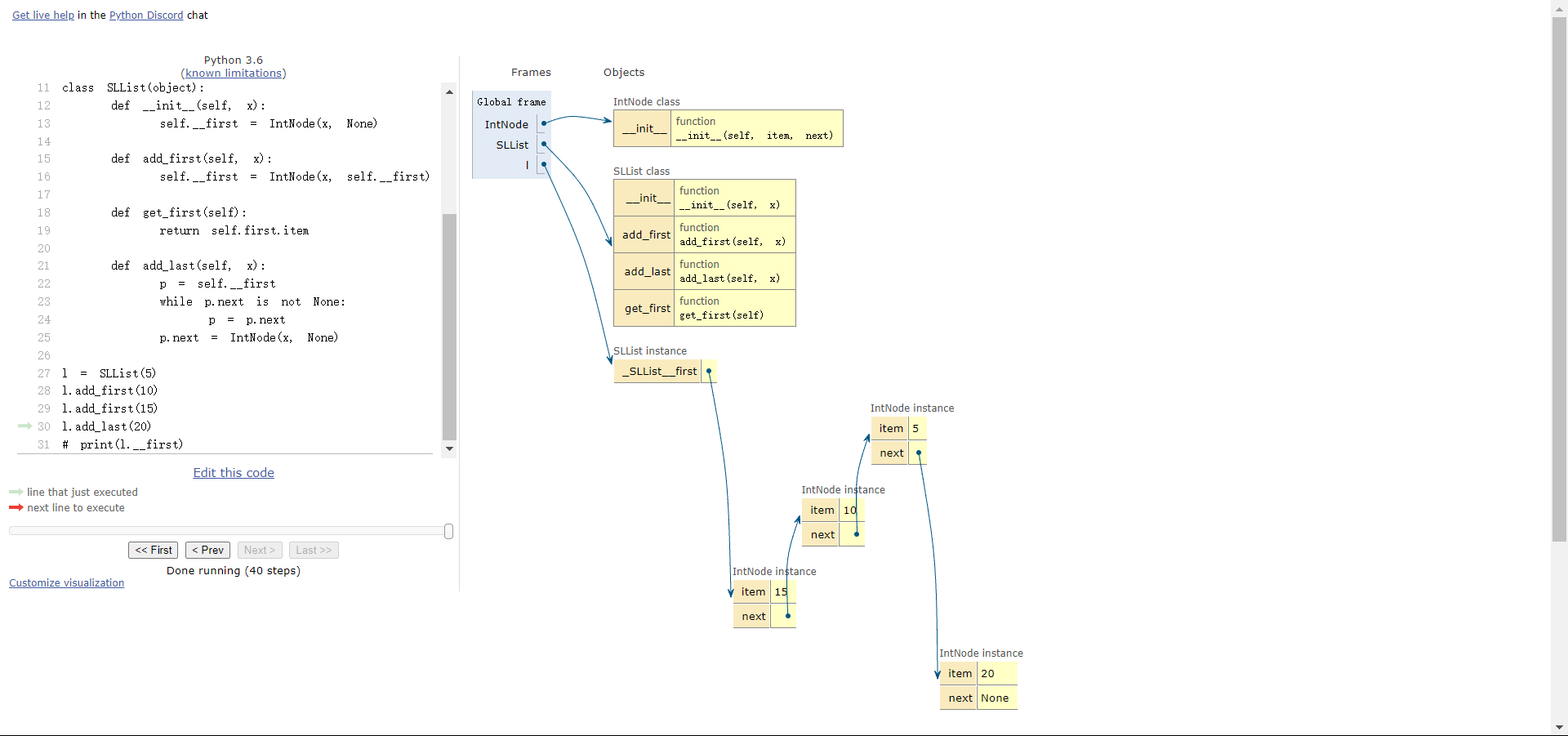The width and height of the screenshot is (1568, 736).
Task: Click the 'IntNode class' object label
Action: pos(647,102)
